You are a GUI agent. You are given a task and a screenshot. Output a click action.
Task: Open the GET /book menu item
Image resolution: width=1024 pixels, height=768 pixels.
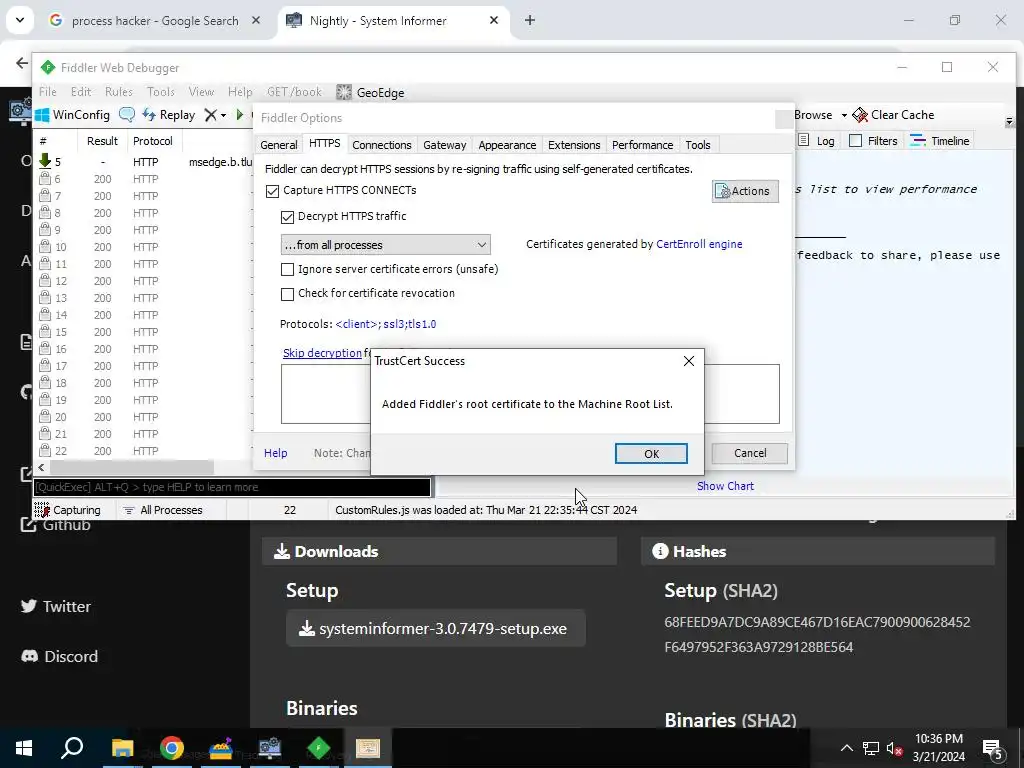(295, 92)
